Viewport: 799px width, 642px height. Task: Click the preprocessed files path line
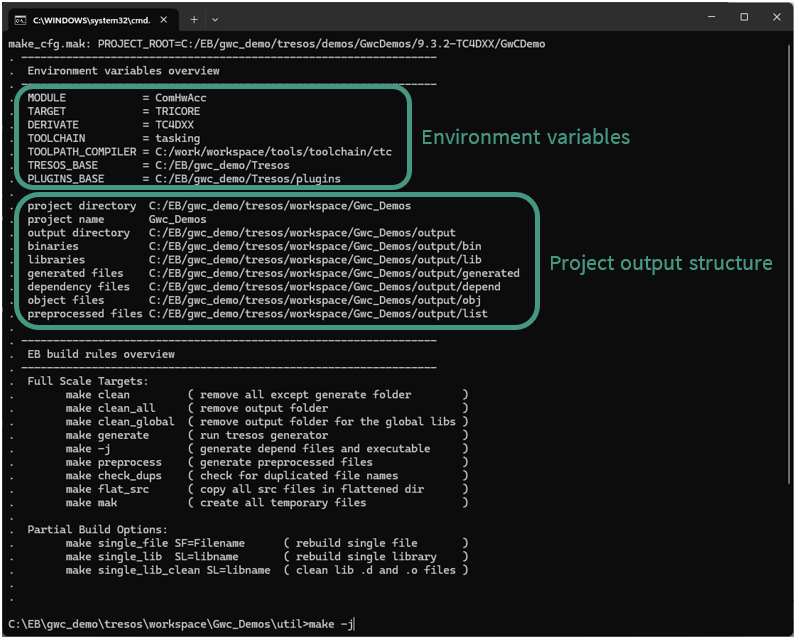pyautogui.click(x=257, y=314)
